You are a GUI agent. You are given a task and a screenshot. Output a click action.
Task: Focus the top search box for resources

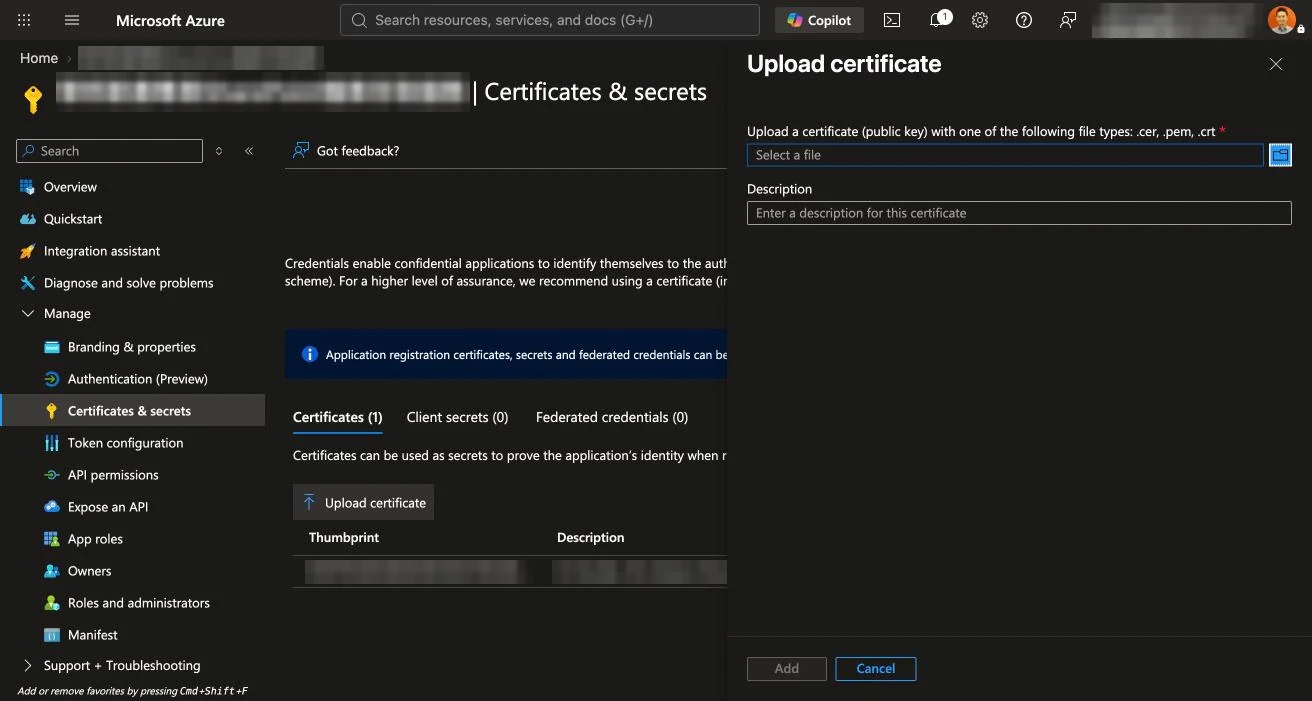pyautogui.click(x=549, y=20)
